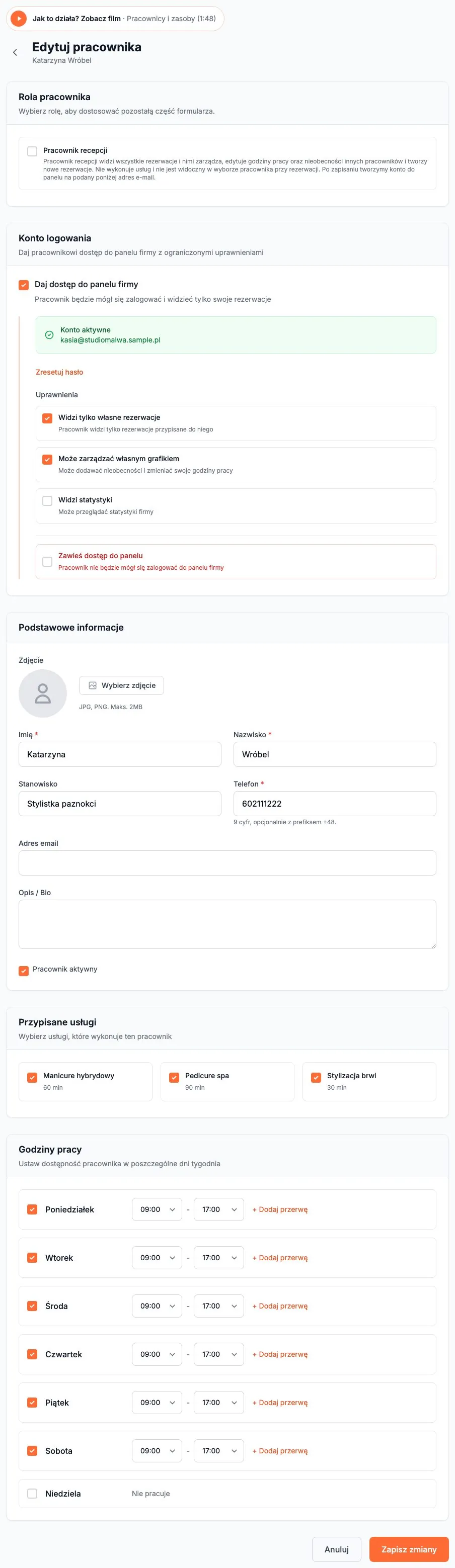Save with 'Zapisz zmiany' button

[x=409, y=1549]
